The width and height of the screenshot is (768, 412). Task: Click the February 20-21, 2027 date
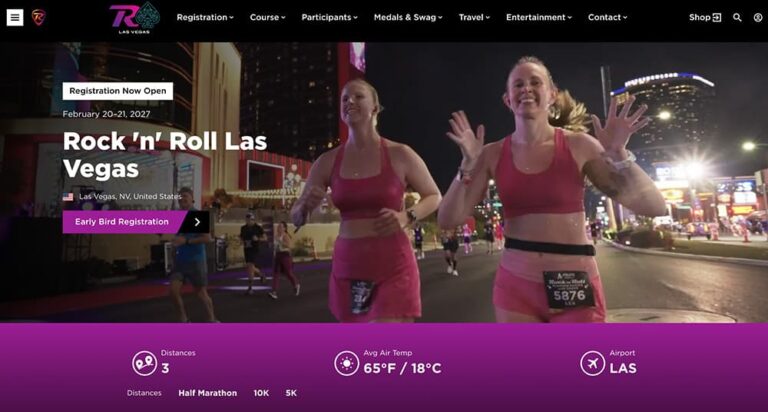[x=106, y=114]
